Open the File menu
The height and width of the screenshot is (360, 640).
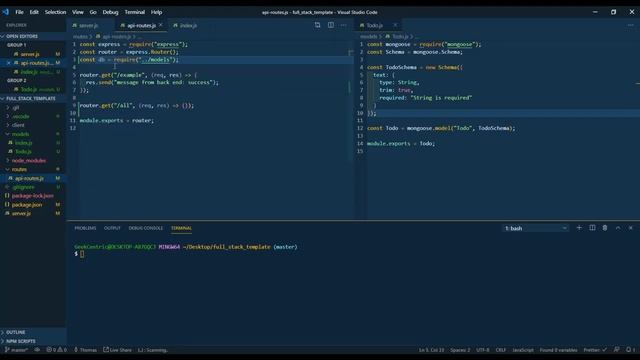point(19,12)
